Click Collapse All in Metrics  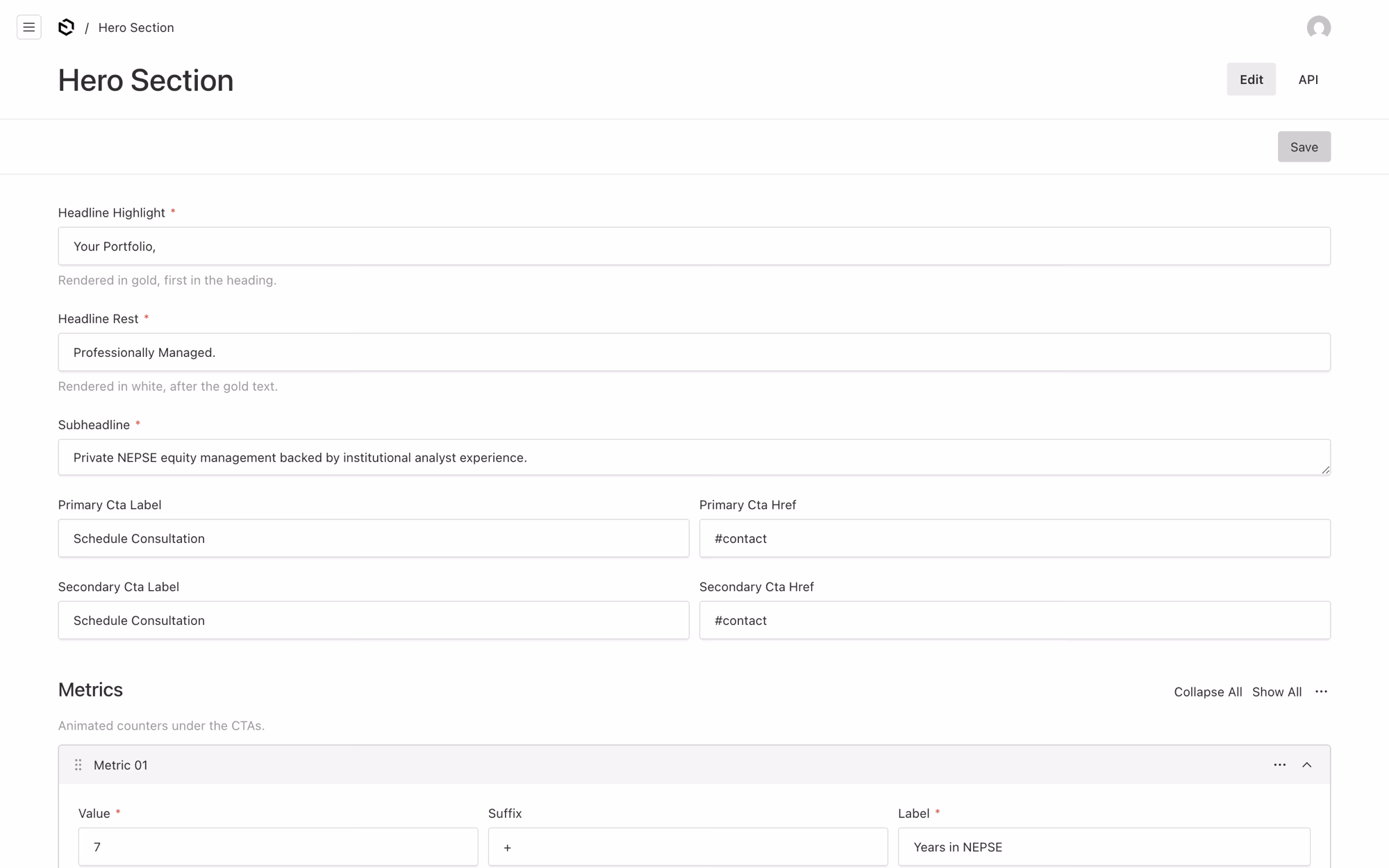click(x=1207, y=692)
